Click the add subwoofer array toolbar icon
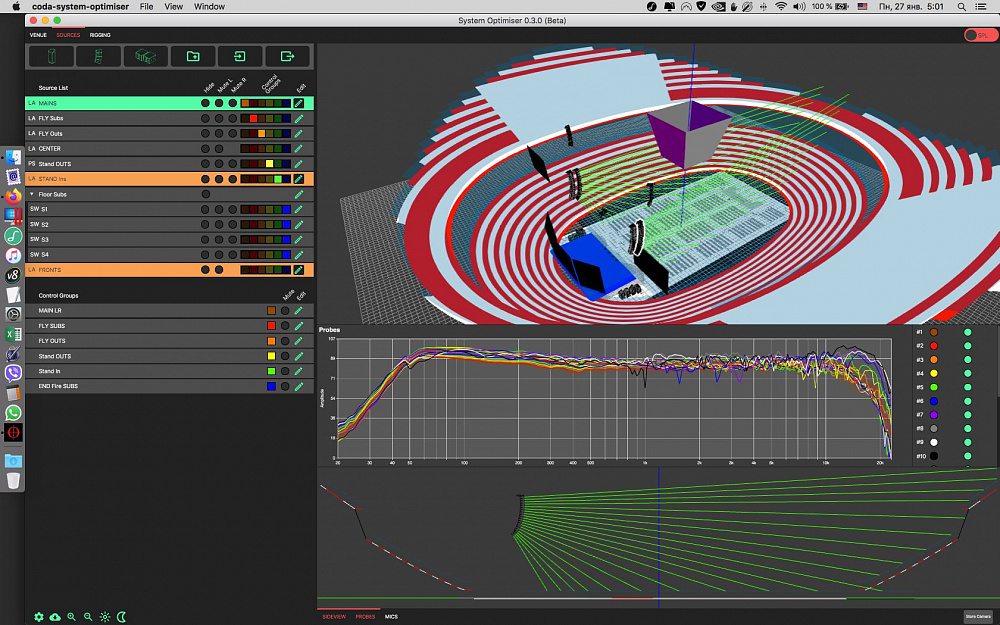This screenshot has height=625, width=1000. point(145,57)
